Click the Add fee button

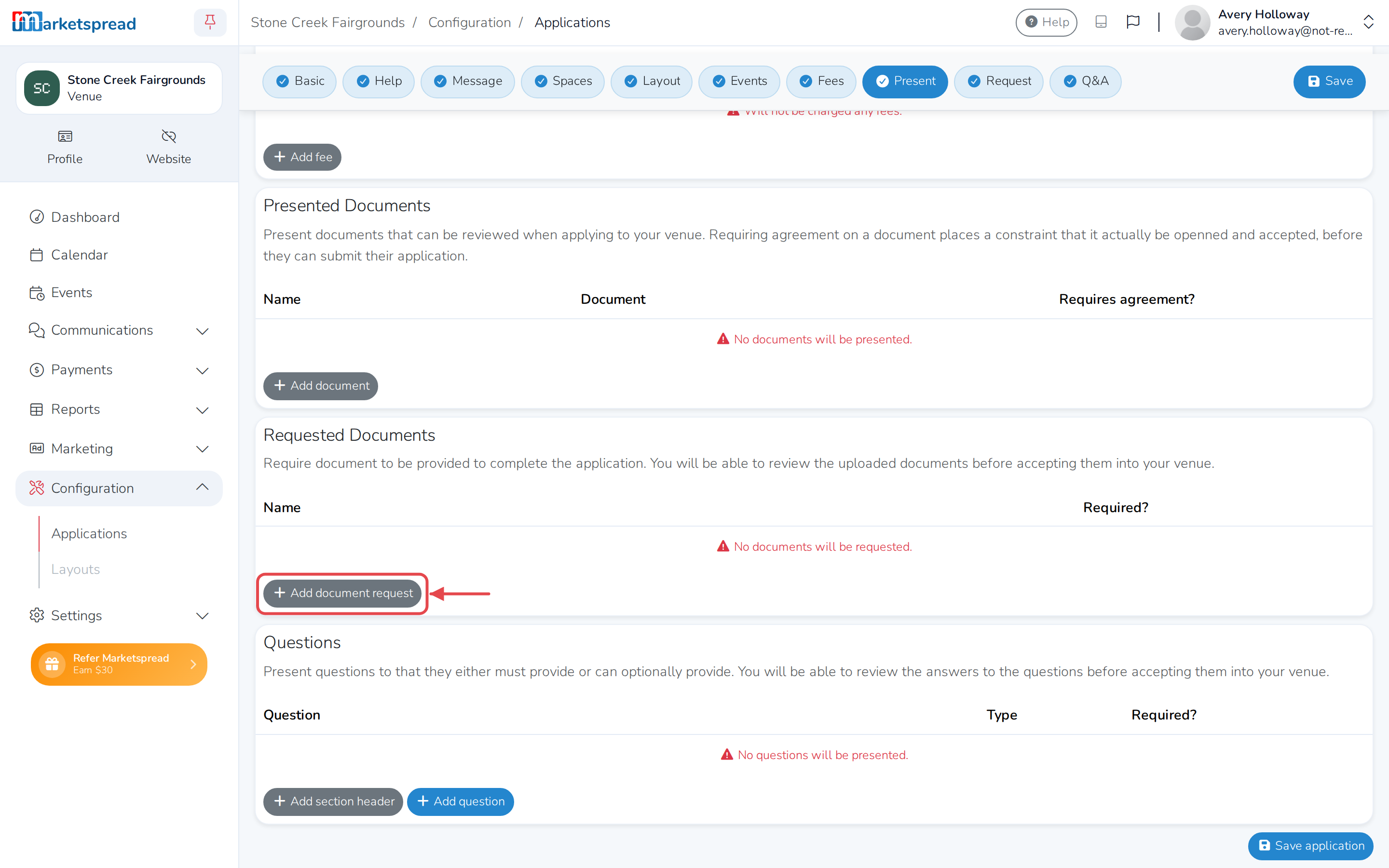pyautogui.click(x=302, y=157)
